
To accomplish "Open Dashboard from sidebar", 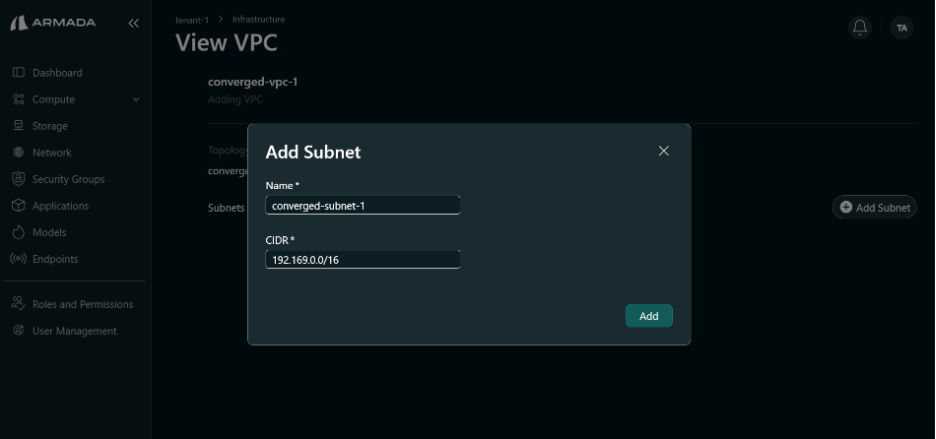I will point(57,73).
